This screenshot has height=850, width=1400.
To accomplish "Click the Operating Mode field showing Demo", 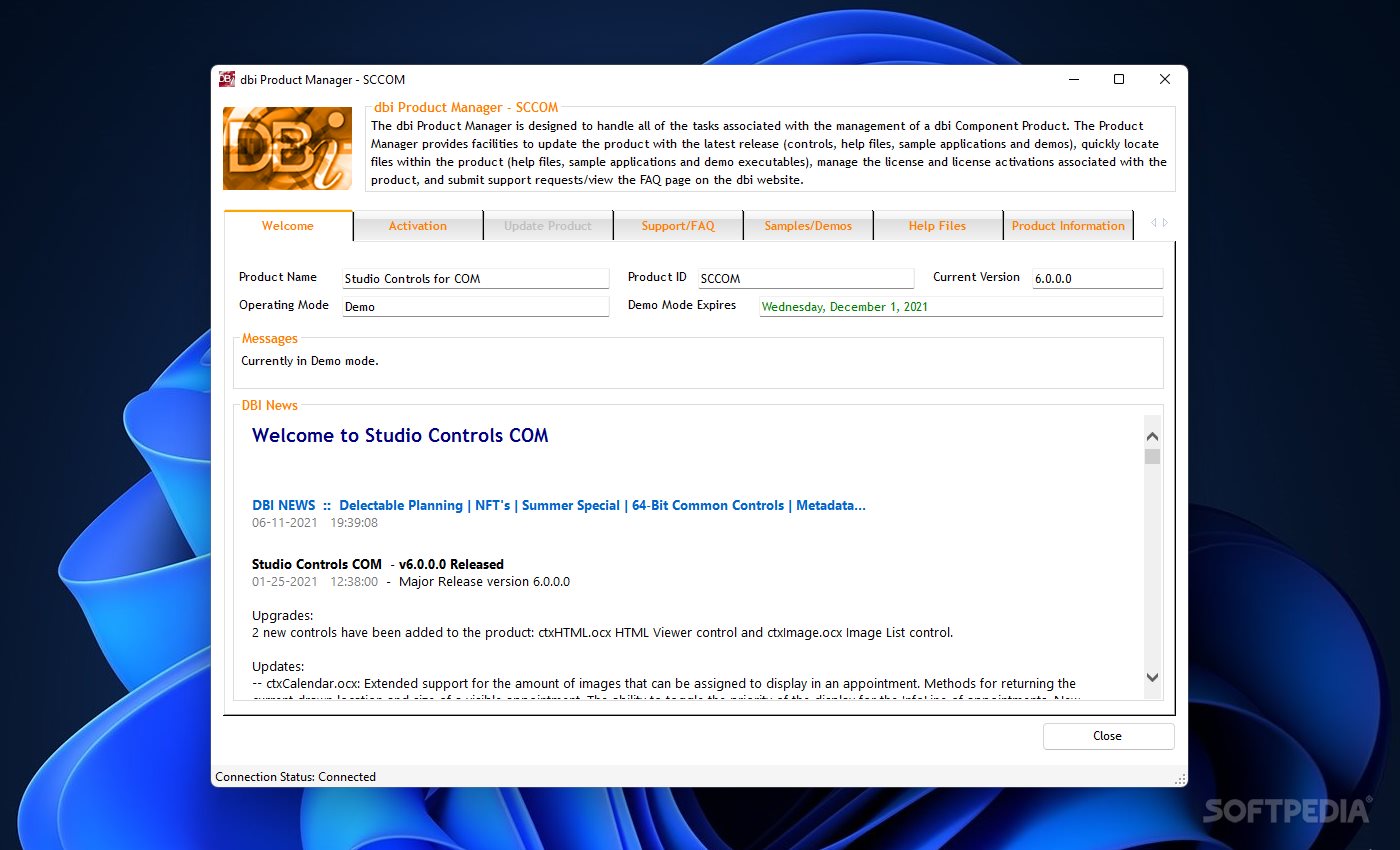I will [476, 307].
